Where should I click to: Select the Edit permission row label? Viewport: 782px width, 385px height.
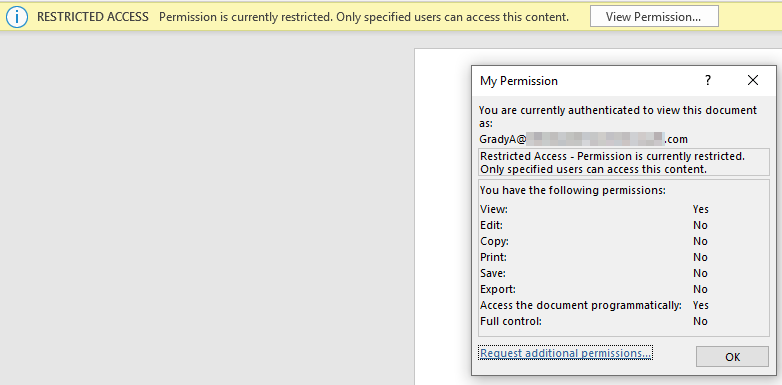[491, 225]
